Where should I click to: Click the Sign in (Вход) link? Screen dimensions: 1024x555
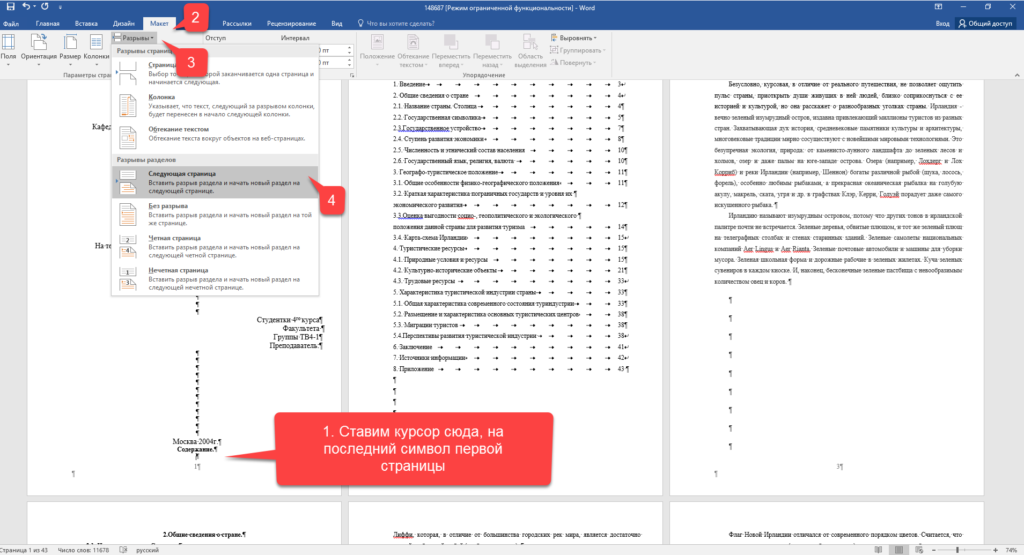[x=942, y=21]
